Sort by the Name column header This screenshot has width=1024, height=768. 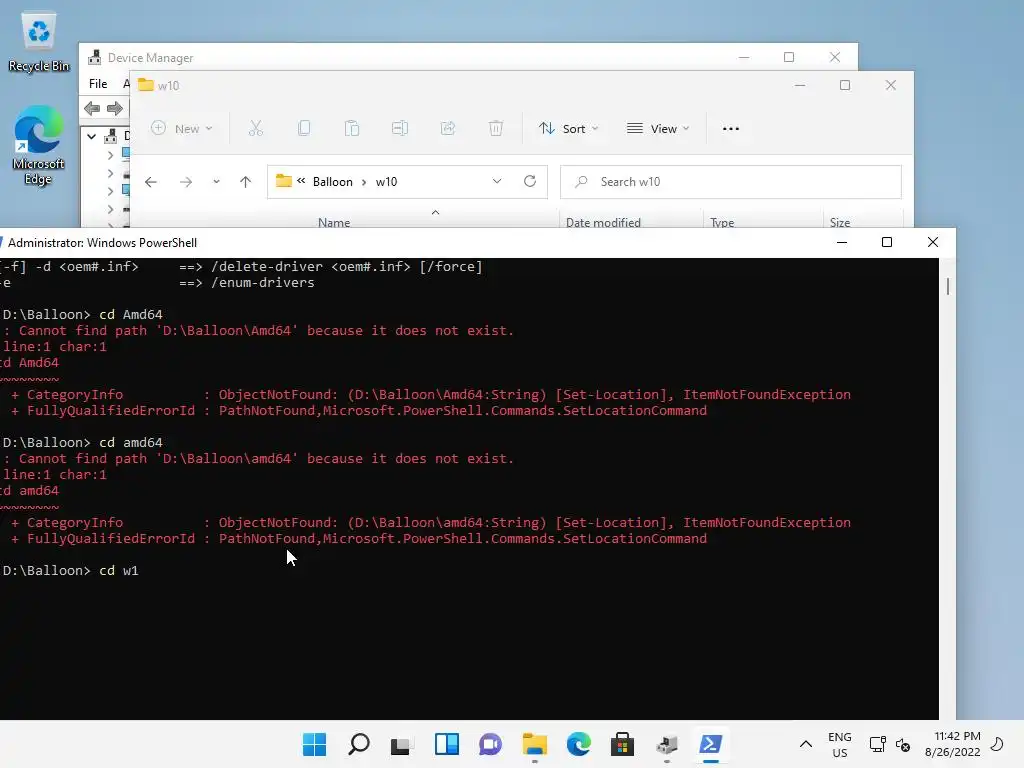(334, 223)
